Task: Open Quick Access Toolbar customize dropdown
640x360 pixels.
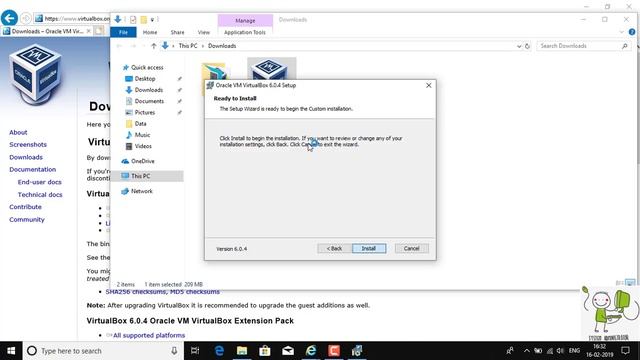Action: 152,20
